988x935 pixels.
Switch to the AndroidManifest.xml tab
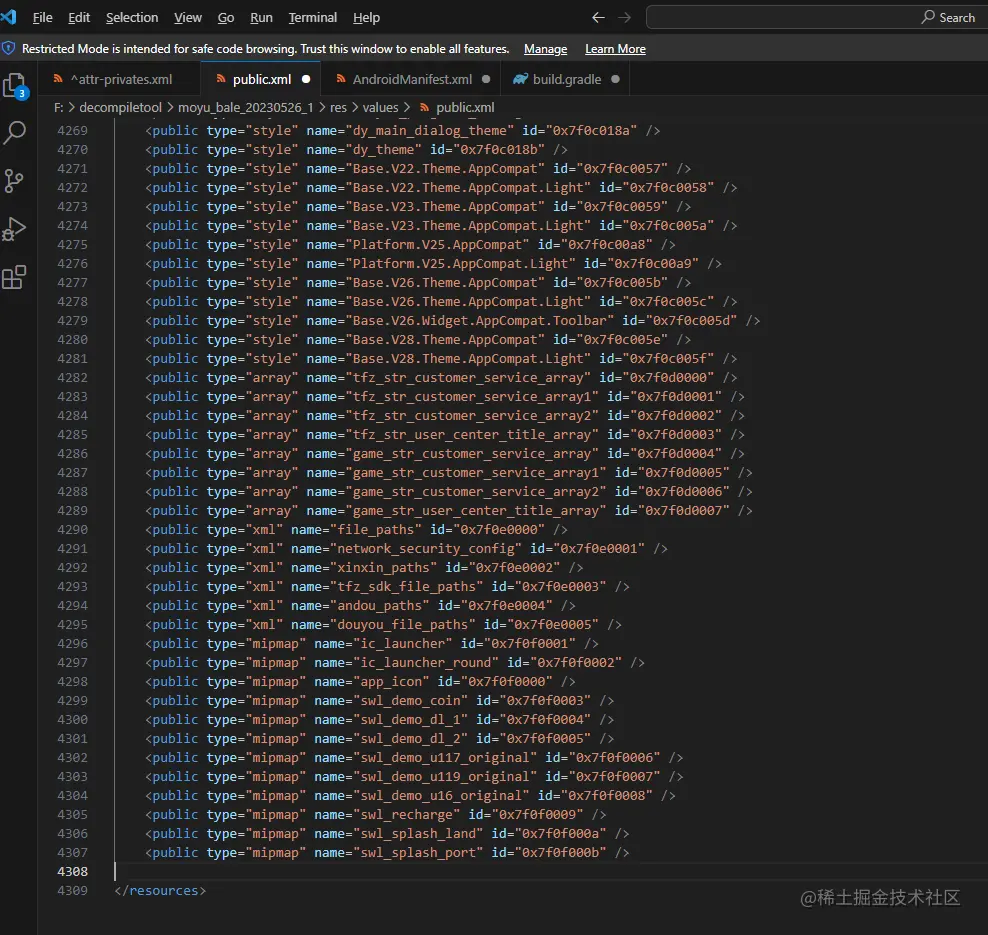click(x=413, y=78)
